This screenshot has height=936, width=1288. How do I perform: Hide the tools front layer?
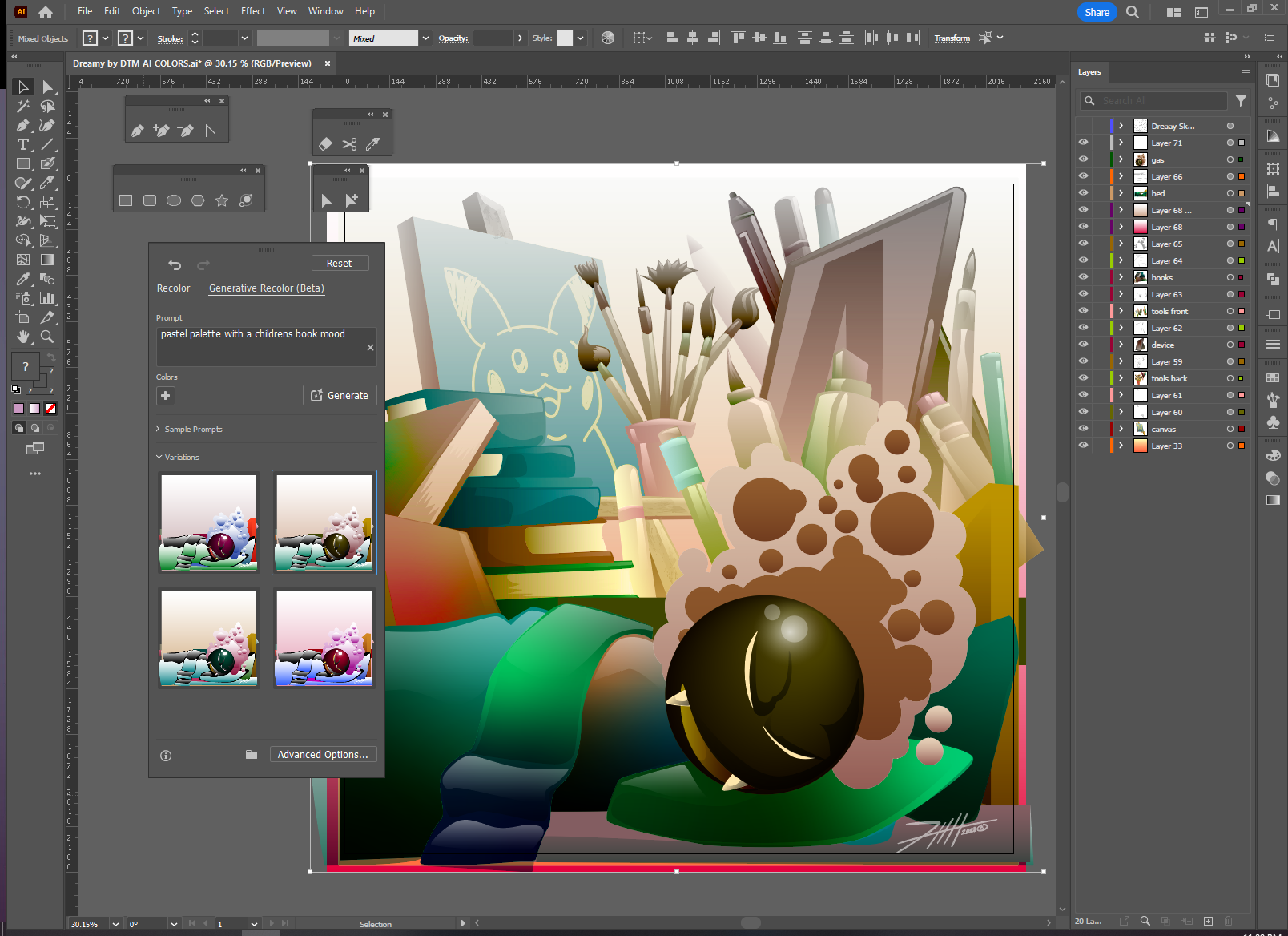point(1083,311)
